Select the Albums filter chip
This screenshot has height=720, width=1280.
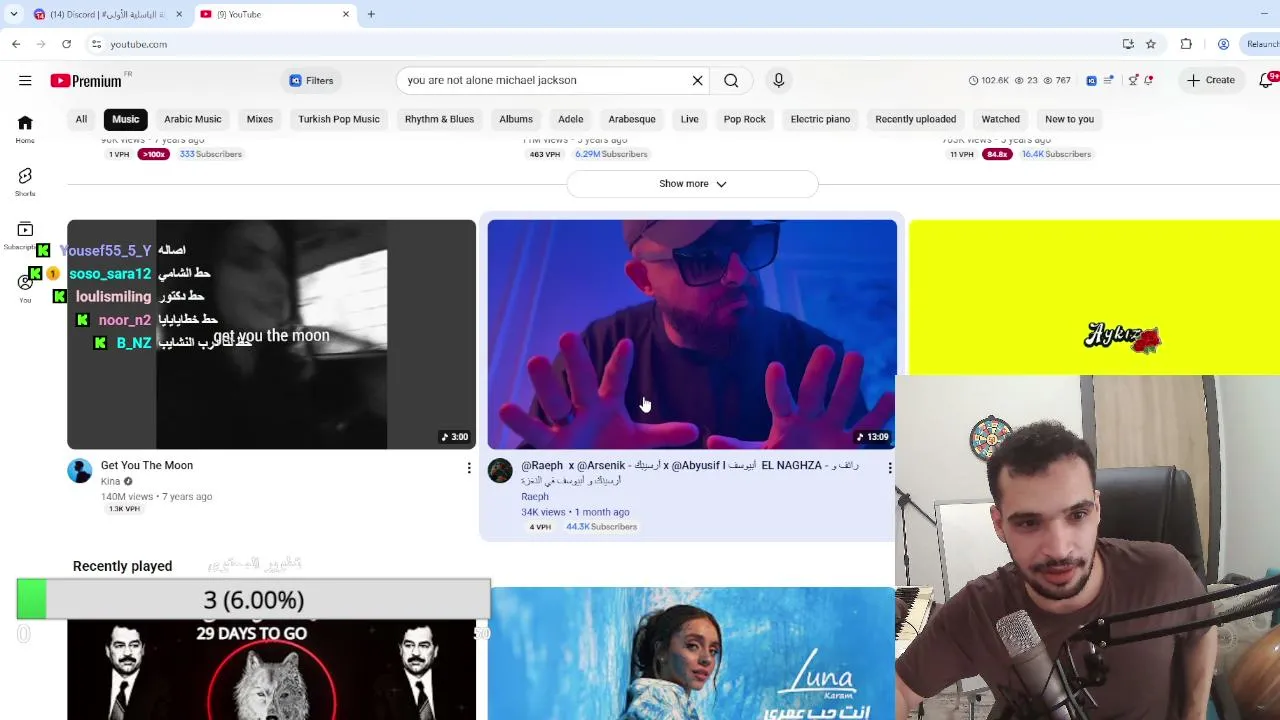coord(516,119)
